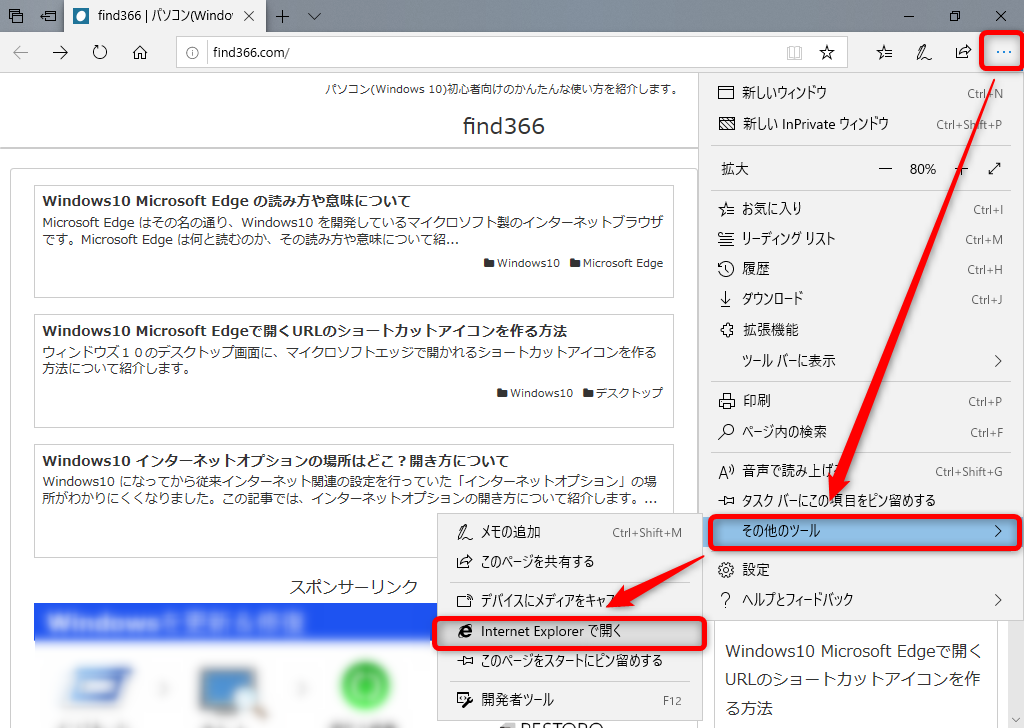Open the site information icon in address bar

192,53
